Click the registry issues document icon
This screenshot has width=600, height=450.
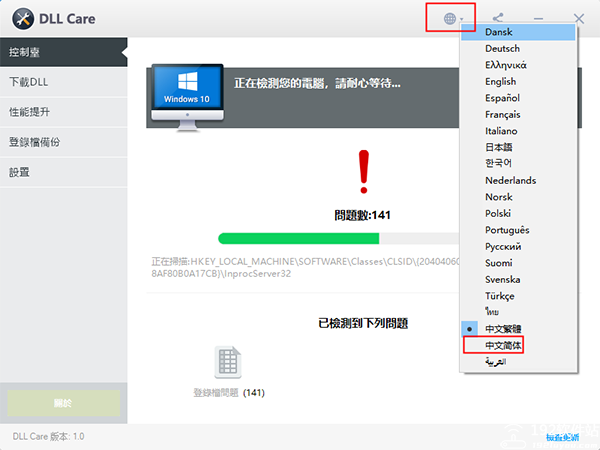(228, 362)
